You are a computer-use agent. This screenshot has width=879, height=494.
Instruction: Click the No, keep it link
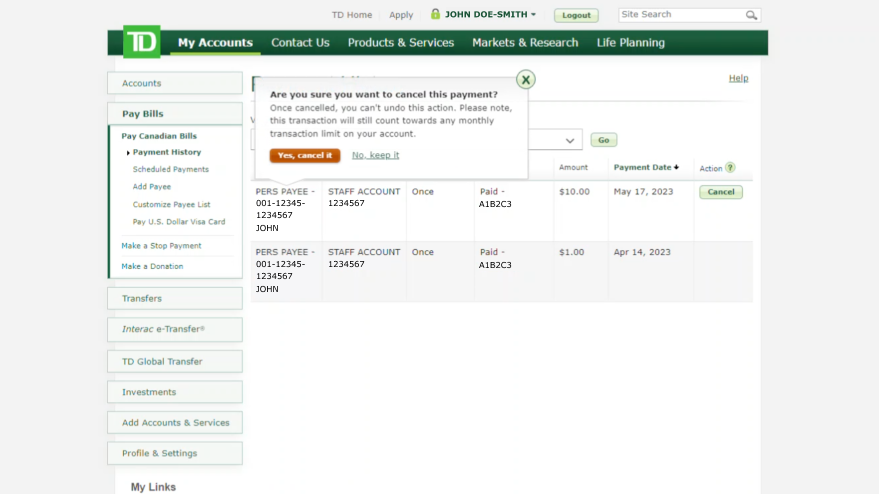click(376, 155)
